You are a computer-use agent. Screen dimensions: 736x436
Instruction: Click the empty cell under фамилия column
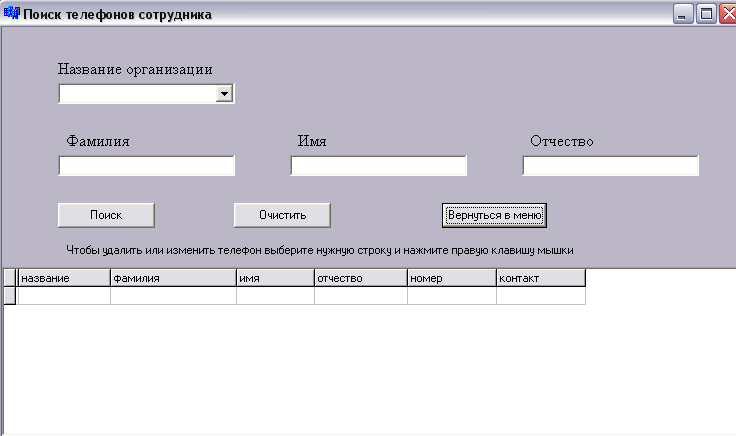coord(174,296)
